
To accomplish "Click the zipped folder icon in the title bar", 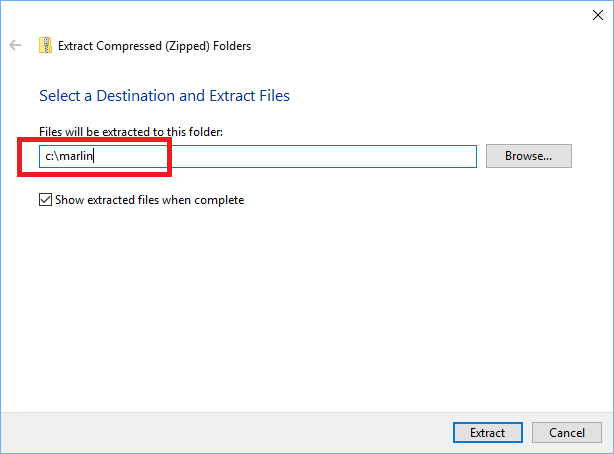I will point(45,45).
